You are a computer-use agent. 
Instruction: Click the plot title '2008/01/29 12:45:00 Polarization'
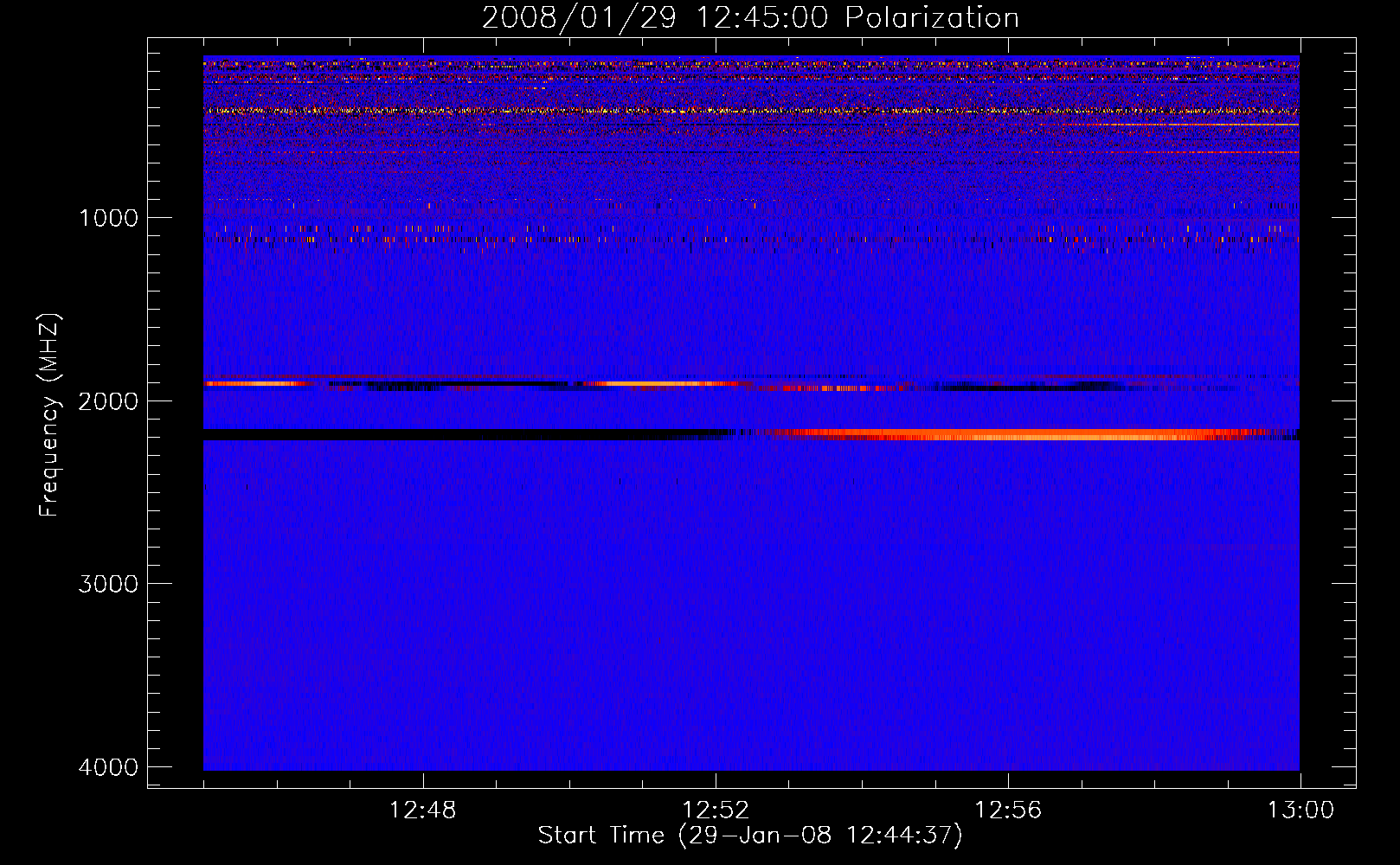(x=750, y=17)
